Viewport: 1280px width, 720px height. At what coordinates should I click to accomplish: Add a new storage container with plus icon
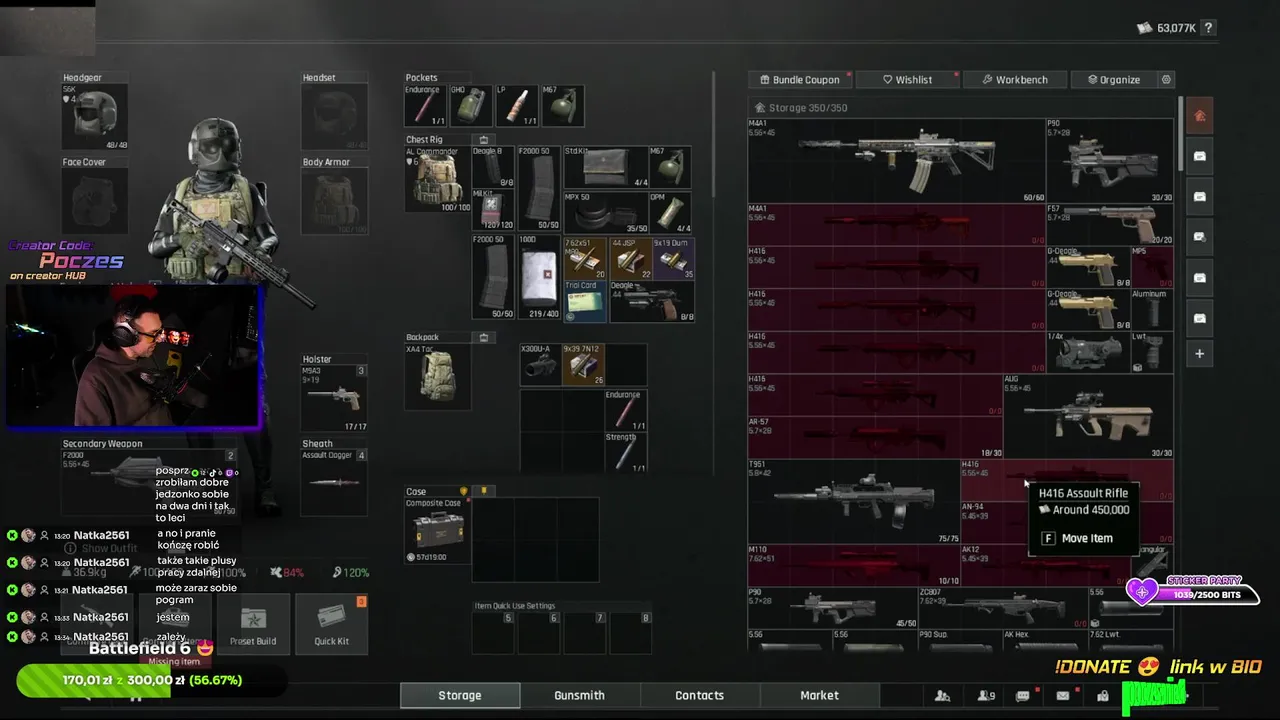point(1200,353)
